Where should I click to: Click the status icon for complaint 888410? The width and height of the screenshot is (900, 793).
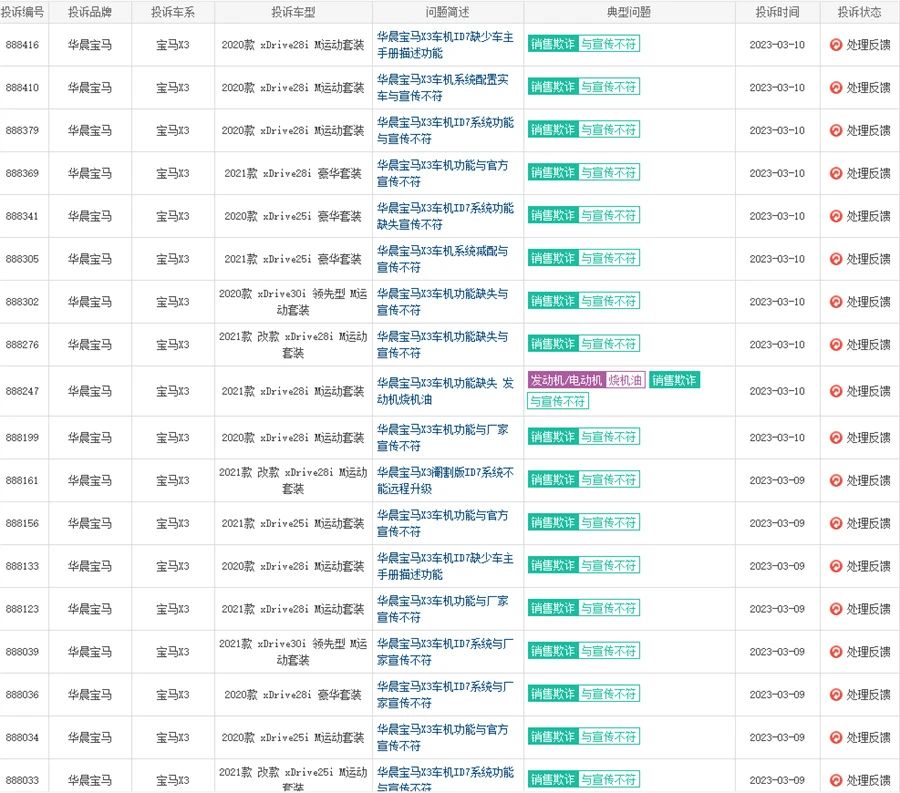coord(836,88)
